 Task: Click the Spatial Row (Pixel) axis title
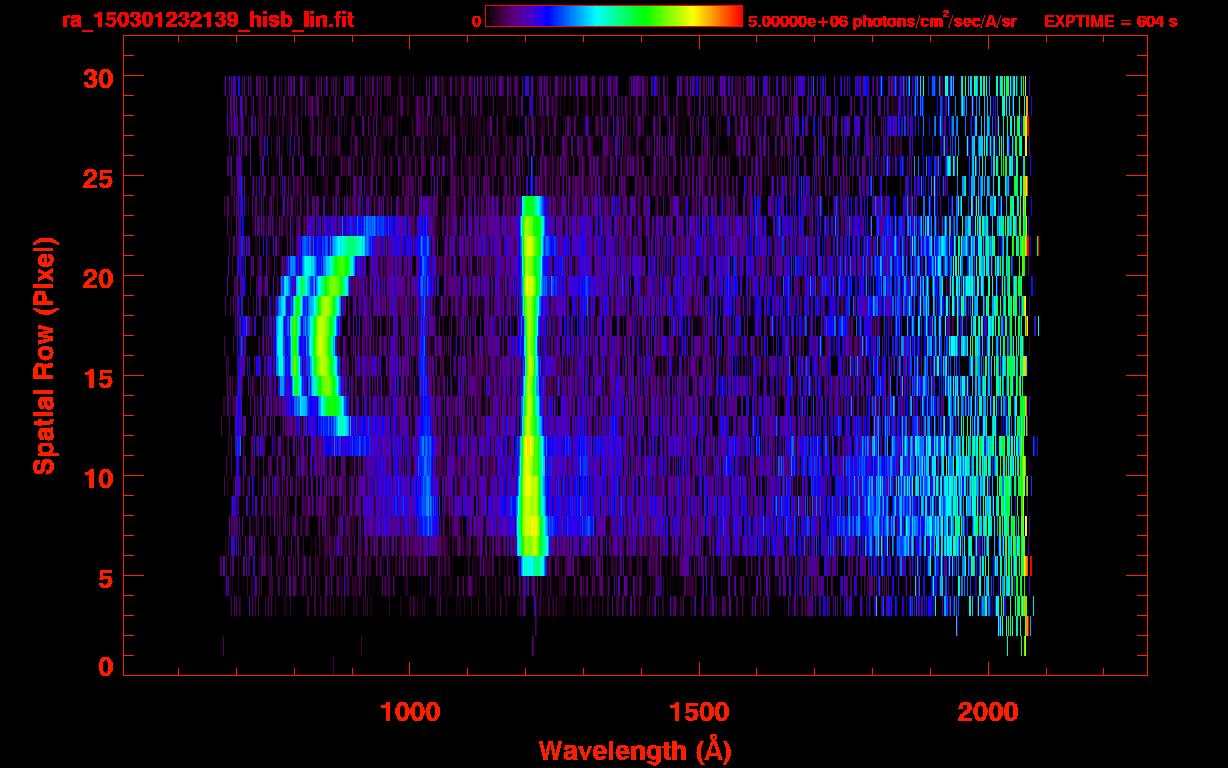(x=44, y=356)
